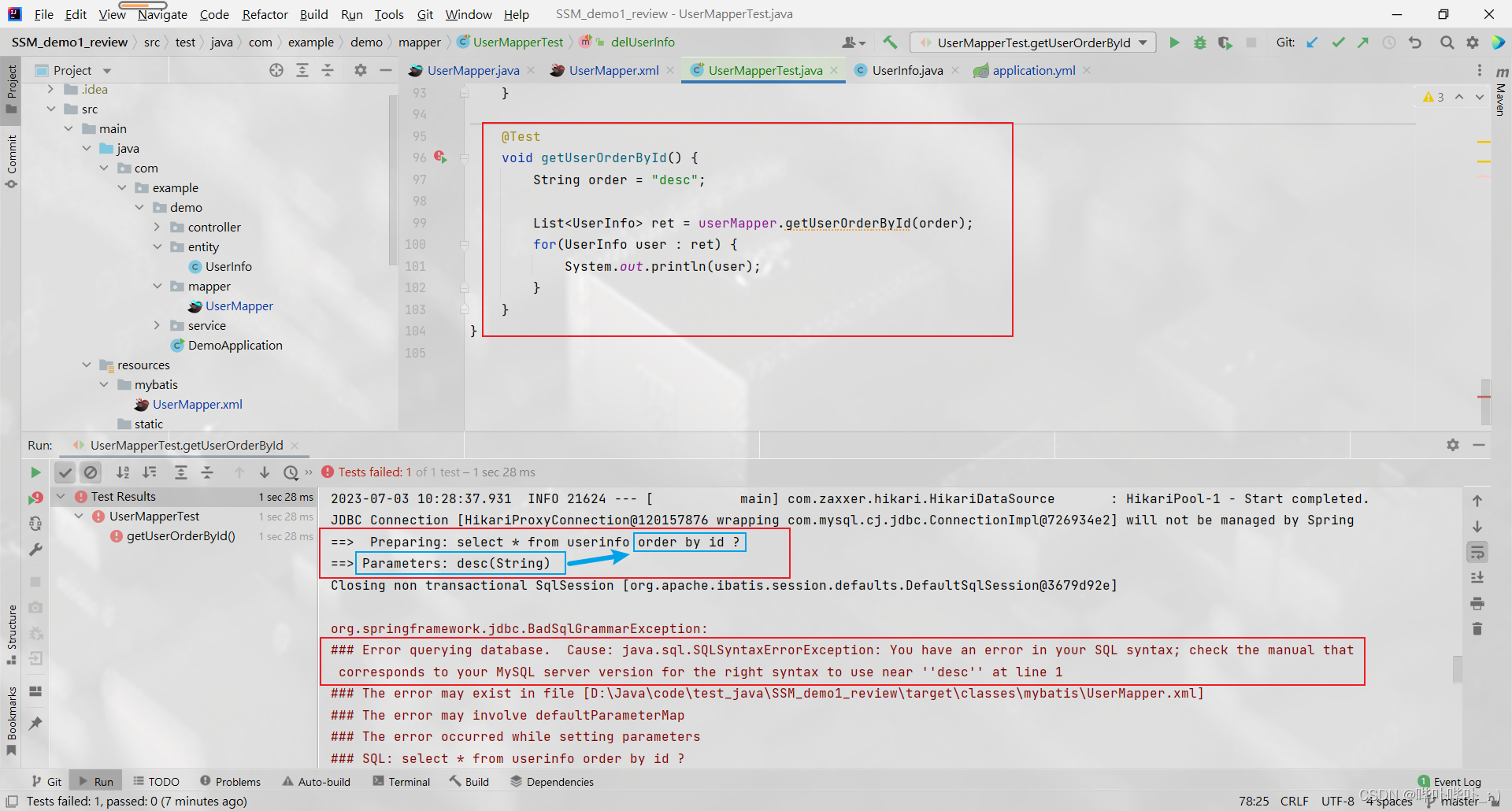Image resolution: width=1512 pixels, height=811 pixels.
Task: Open Terminal tool window
Action: click(401, 782)
